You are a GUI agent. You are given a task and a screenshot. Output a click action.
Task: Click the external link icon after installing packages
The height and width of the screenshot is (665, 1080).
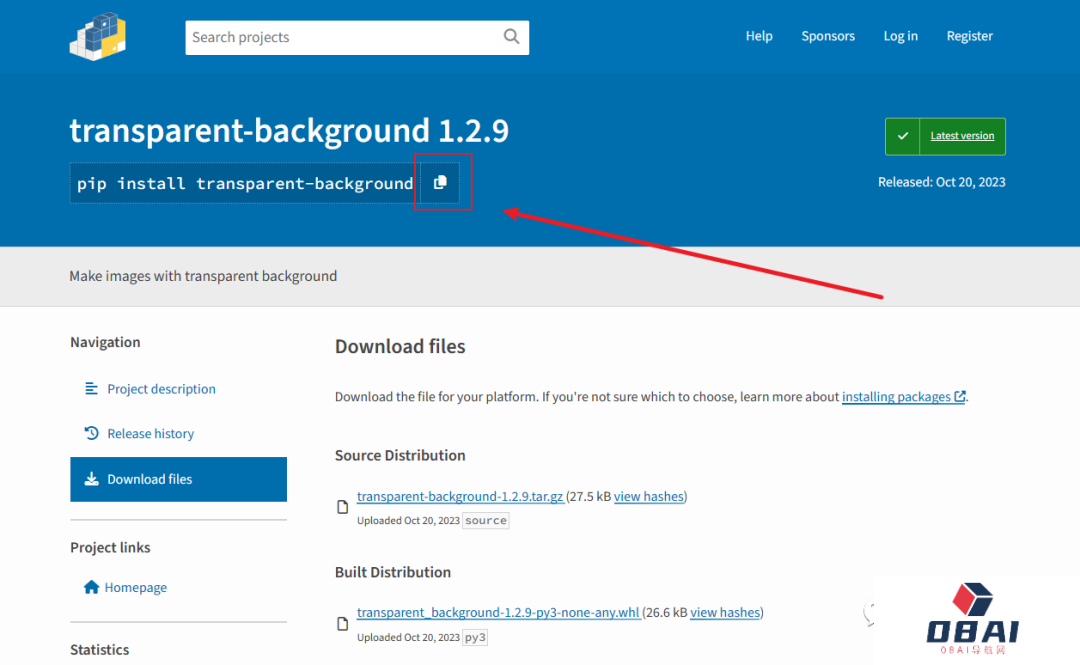960,397
